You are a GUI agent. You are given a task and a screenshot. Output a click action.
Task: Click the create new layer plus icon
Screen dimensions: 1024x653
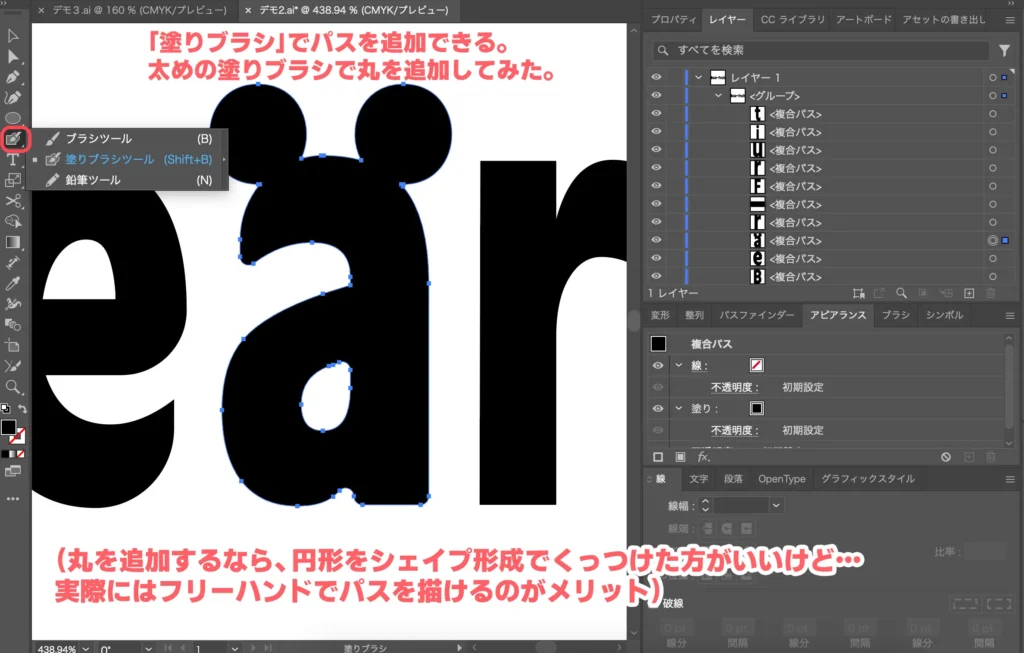coord(968,293)
